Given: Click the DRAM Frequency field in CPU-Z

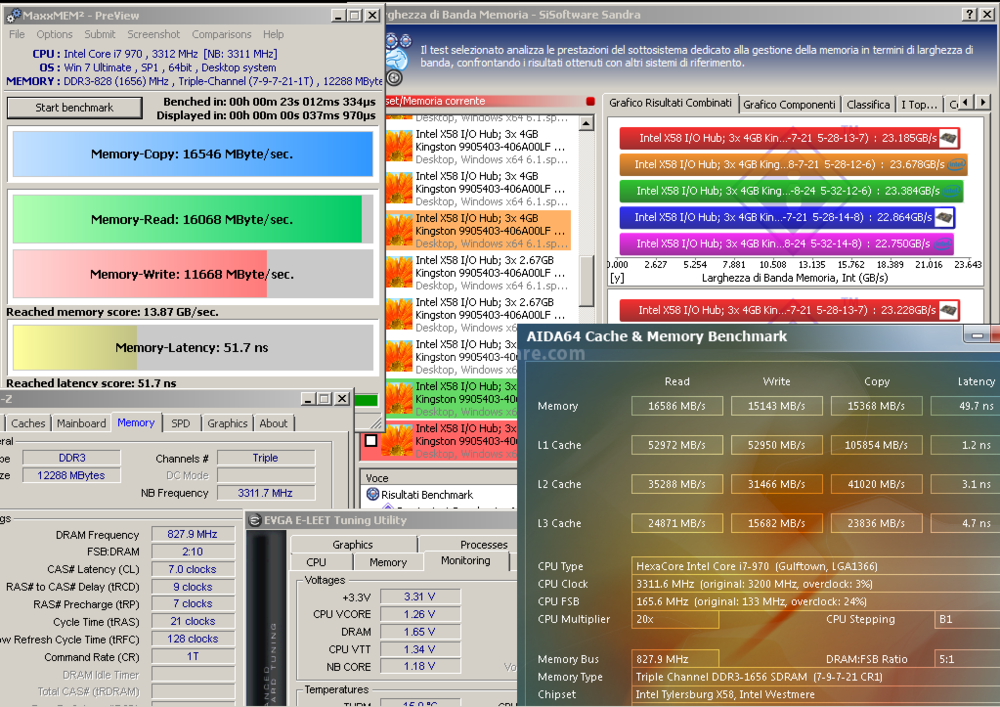Looking at the screenshot, I should 193,534.
